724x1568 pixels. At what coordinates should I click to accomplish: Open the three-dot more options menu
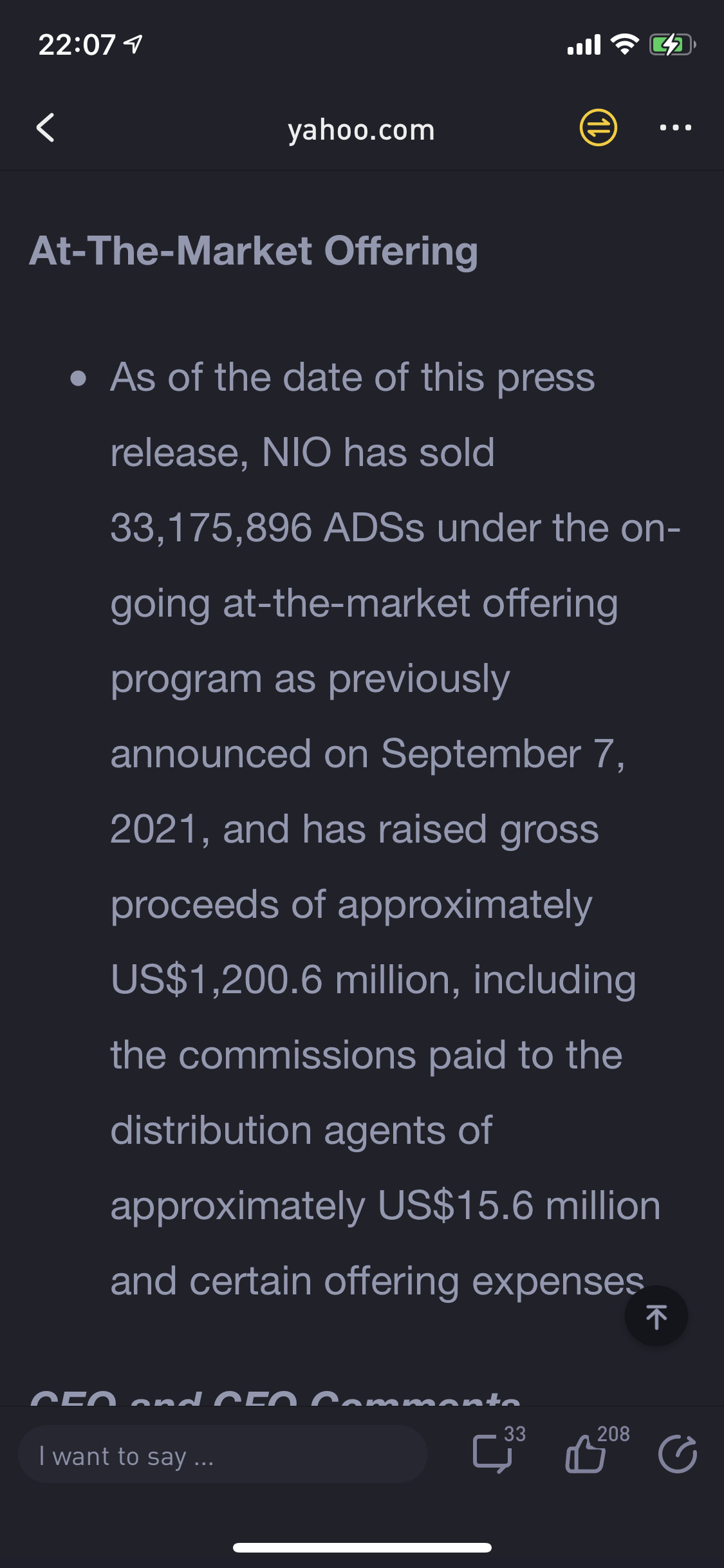[675, 127]
